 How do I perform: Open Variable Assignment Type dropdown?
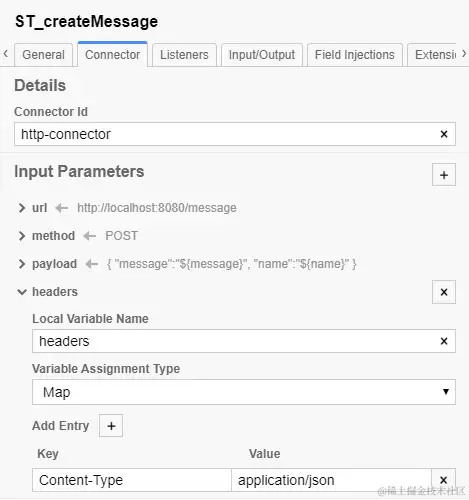[x=244, y=392]
